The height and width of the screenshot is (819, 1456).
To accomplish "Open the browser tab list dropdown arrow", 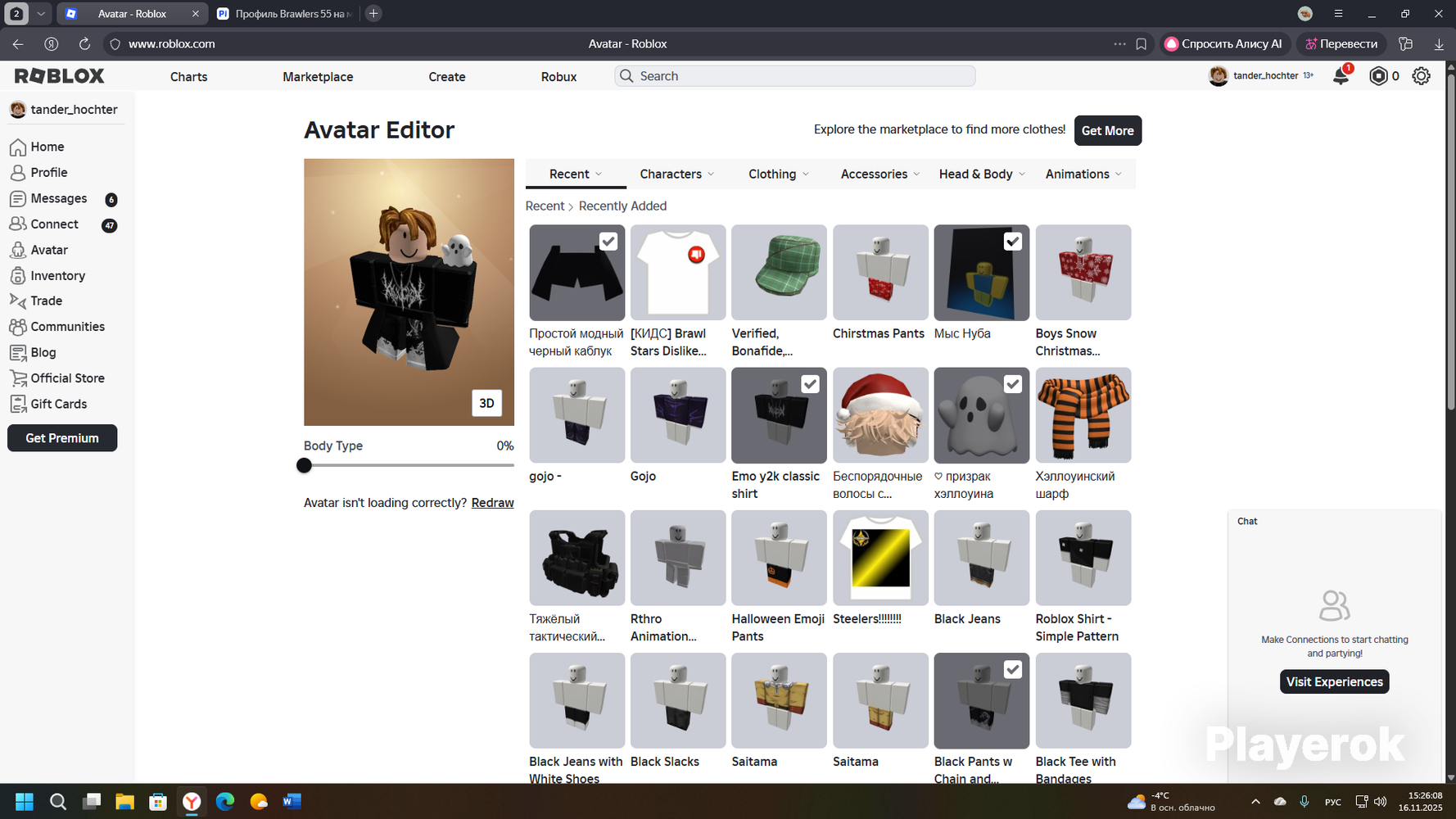I will click(41, 14).
